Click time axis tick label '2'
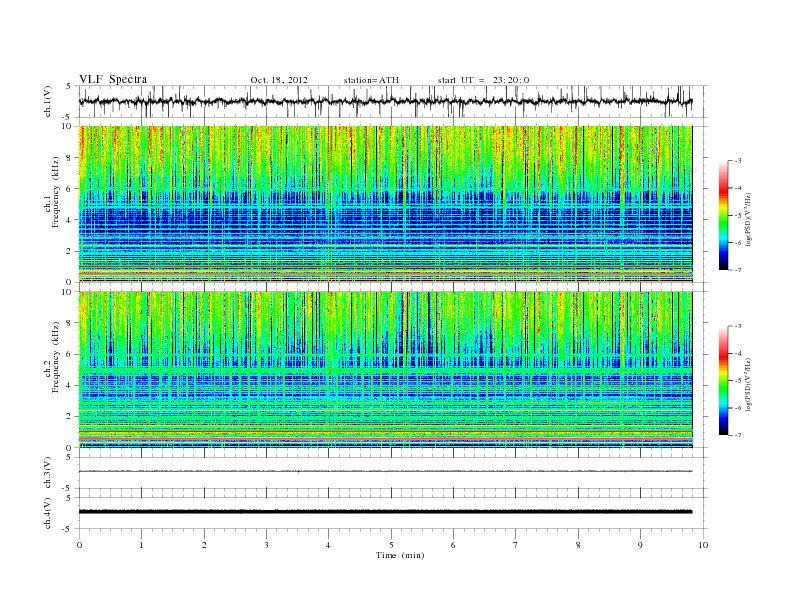 click(x=204, y=545)
